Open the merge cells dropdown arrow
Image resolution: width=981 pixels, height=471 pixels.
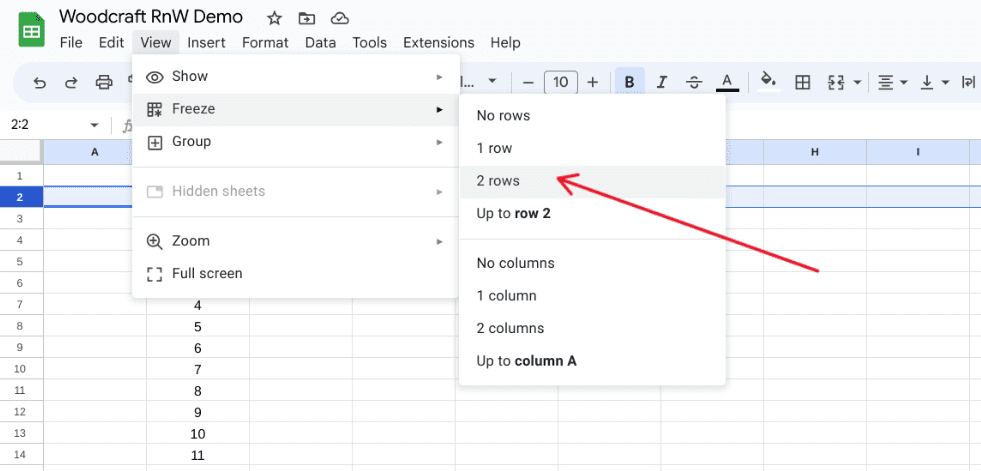click(x=856, y=82)
